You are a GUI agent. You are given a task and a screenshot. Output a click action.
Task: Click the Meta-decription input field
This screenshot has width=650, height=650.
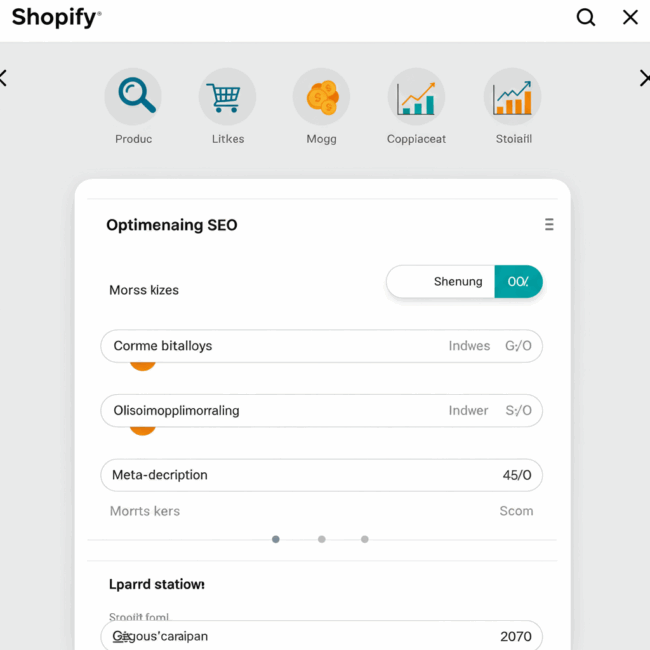coord(321,475)
